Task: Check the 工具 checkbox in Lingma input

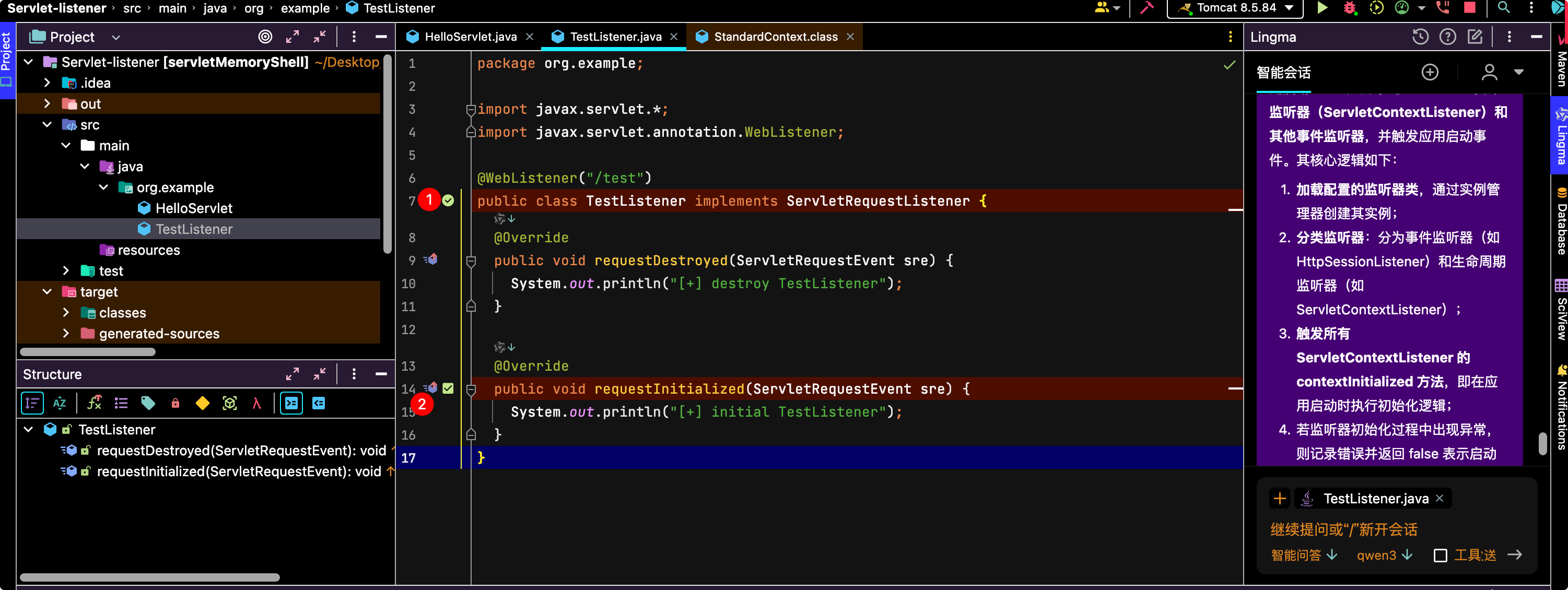Action: (1440, 556)
